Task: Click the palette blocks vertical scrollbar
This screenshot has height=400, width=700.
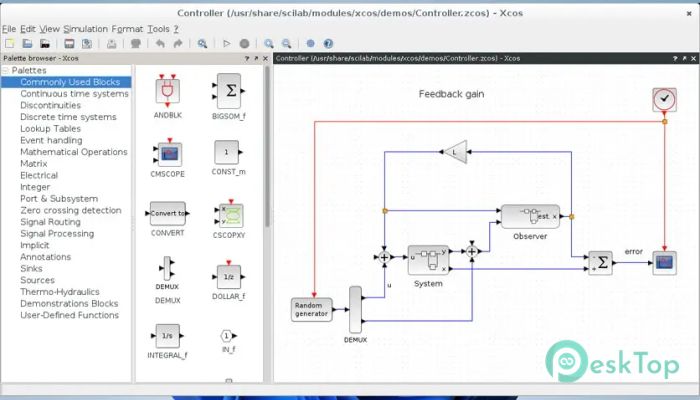Action: [x=267, y=147]
